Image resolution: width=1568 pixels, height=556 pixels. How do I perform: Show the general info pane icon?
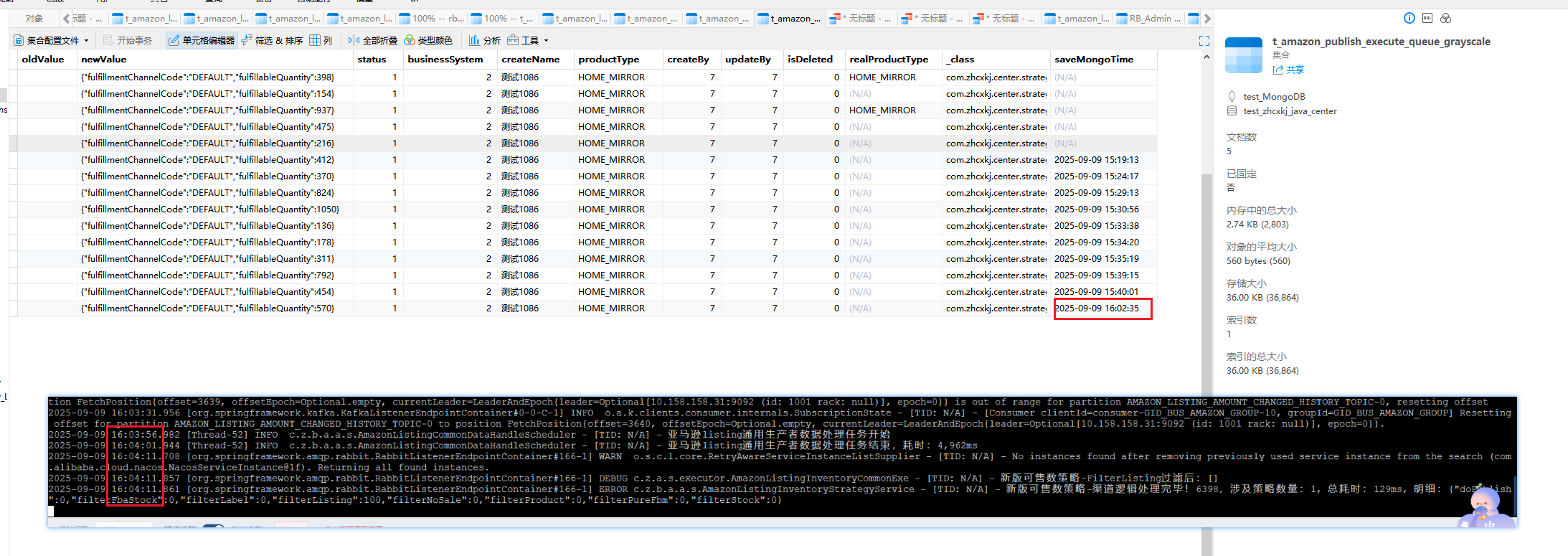click(1409, 18)
